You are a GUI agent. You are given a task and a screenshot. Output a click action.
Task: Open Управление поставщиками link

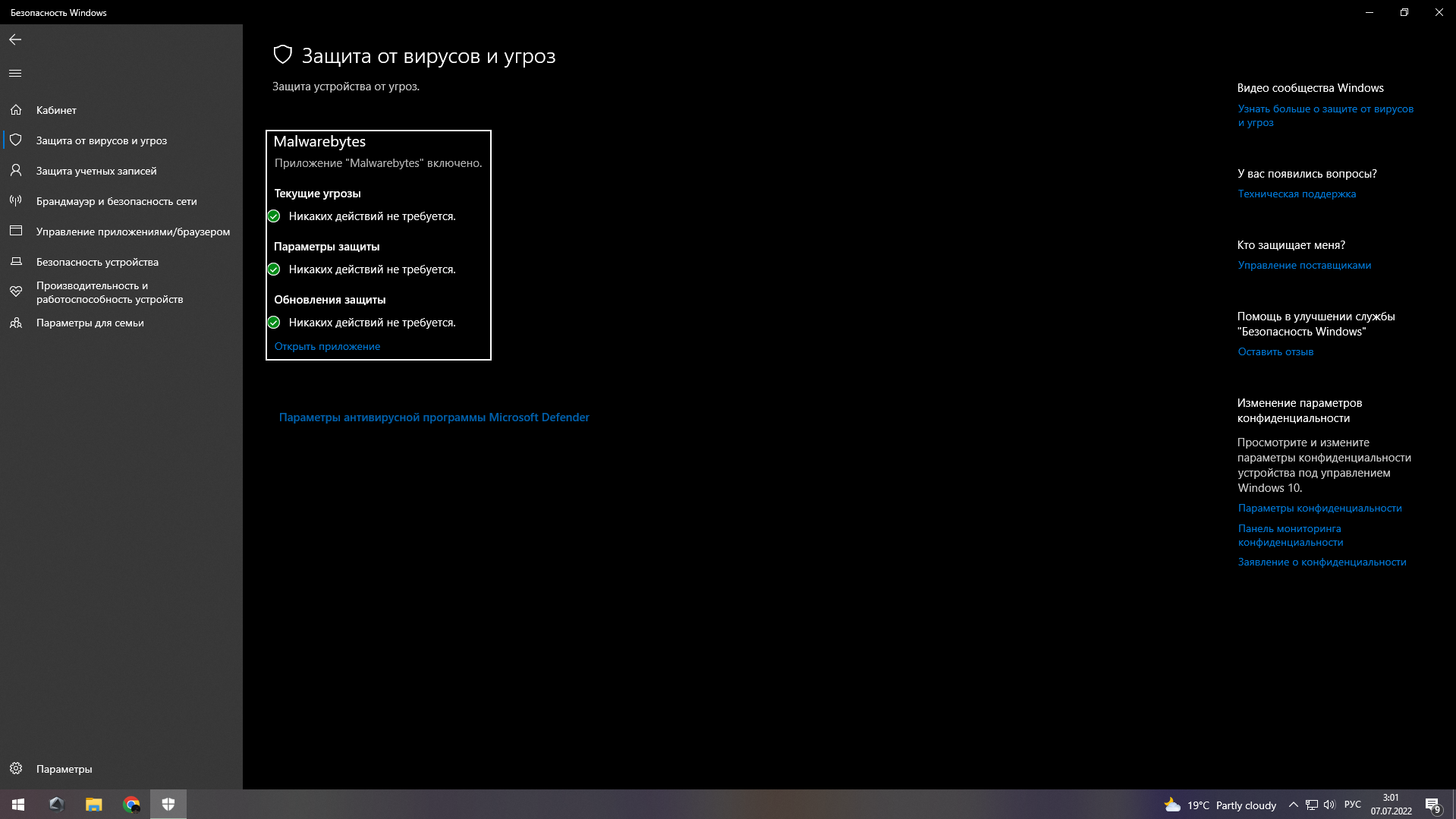(1304, 265)
